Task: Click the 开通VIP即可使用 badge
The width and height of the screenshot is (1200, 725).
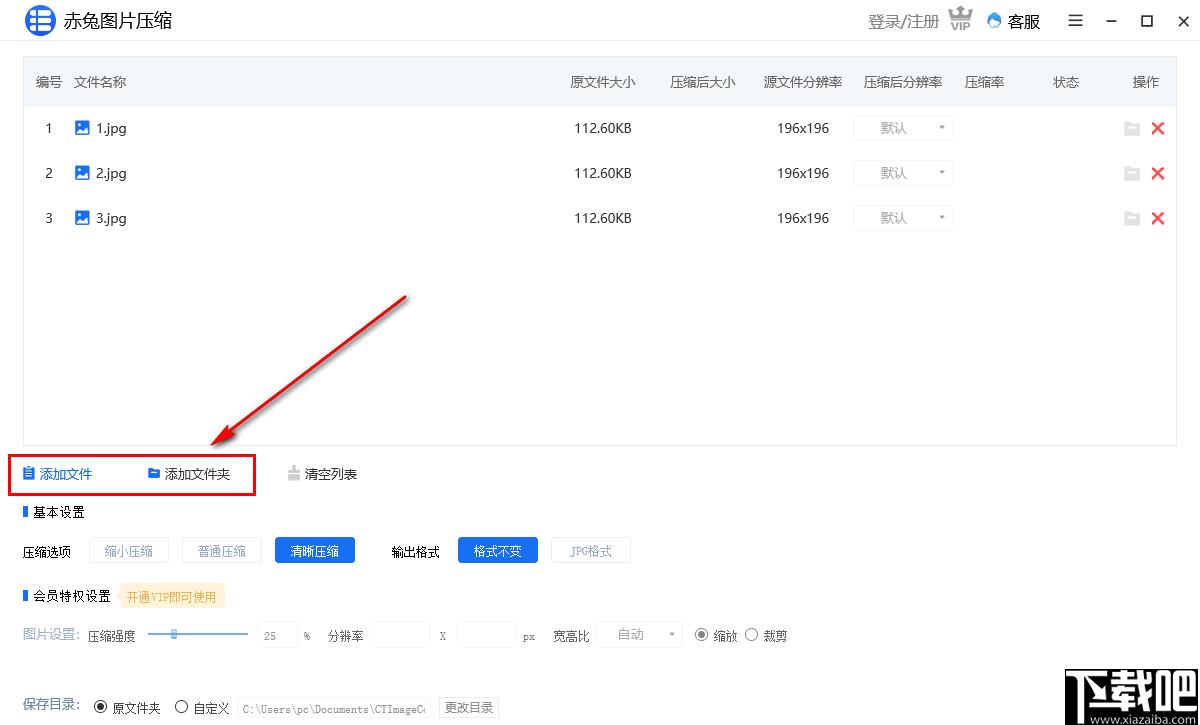Action: coord(172,597)
